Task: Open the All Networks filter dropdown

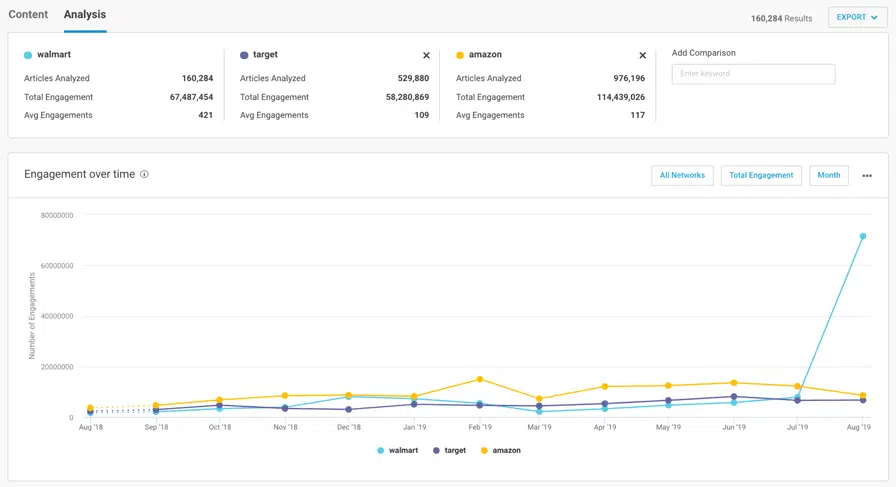Action: click(682, 175)
